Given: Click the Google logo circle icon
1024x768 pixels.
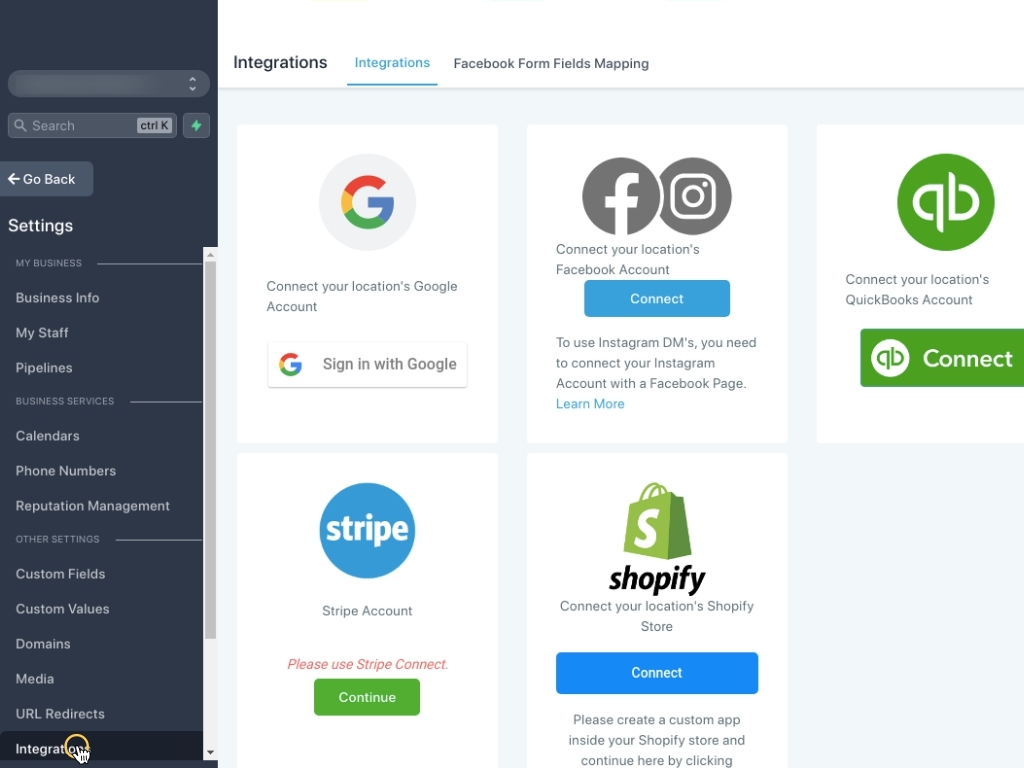Looking at the screenshot, I should click(x=367, y=202).
